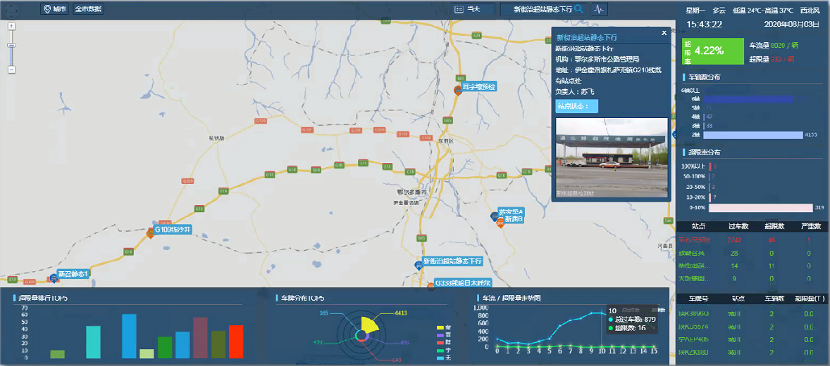830x366 pixels.
Task: Click the second button in top-left header
Action: click(88, 9)
